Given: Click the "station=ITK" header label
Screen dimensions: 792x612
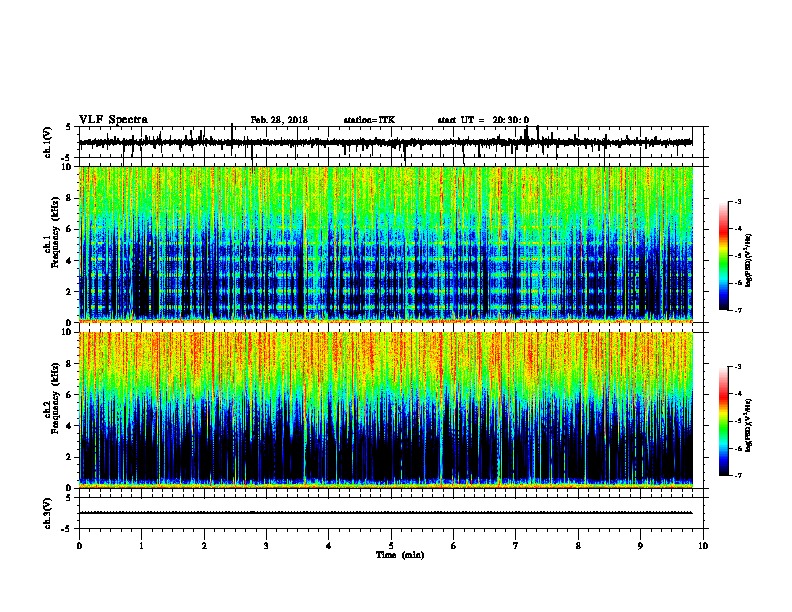Looking at the screenshot, I should 369,120.
